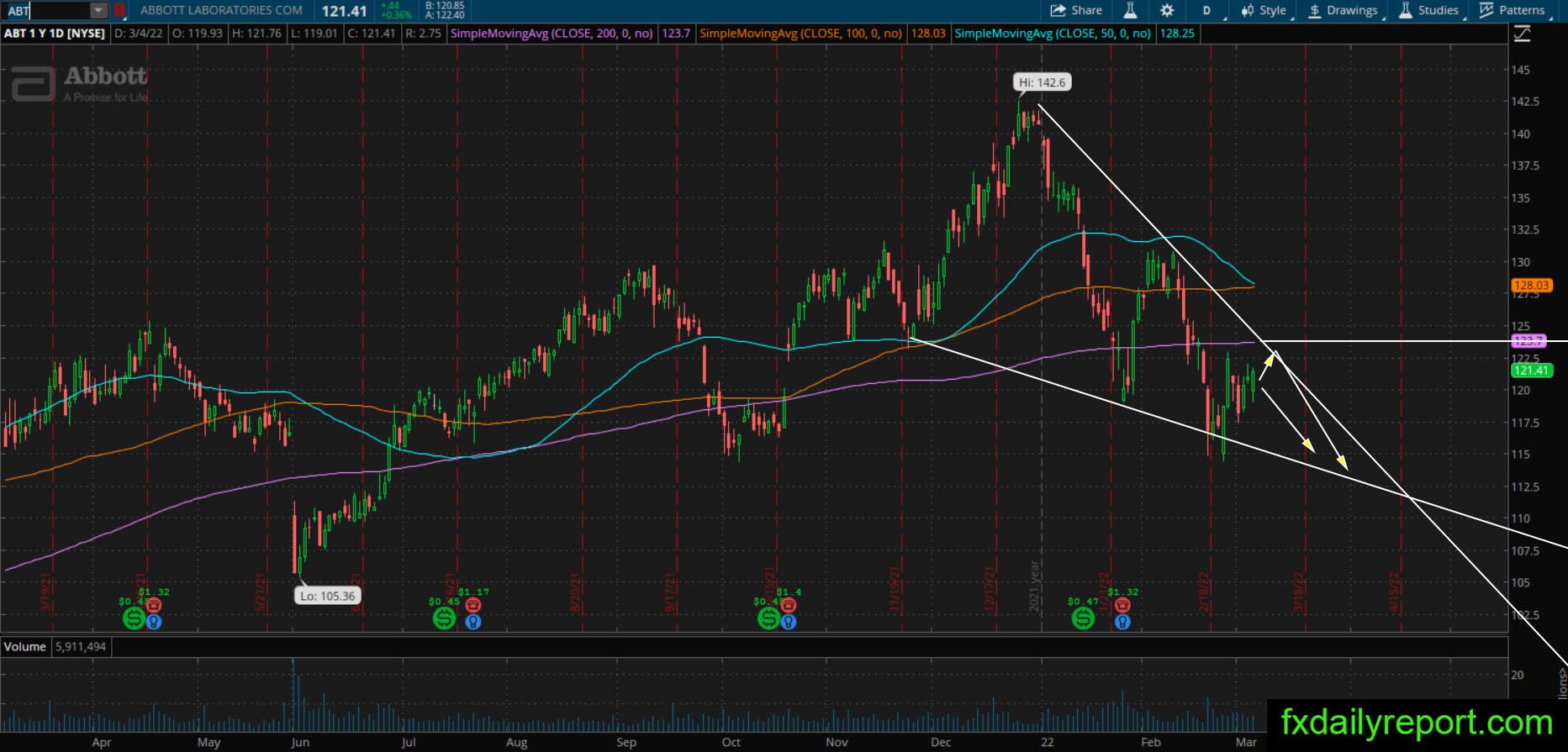This screenshot has width=1568, height=752.
Task: Click the "D: 3/4/22" date readout
Action: pyautogui.click(x=140, y=34)
